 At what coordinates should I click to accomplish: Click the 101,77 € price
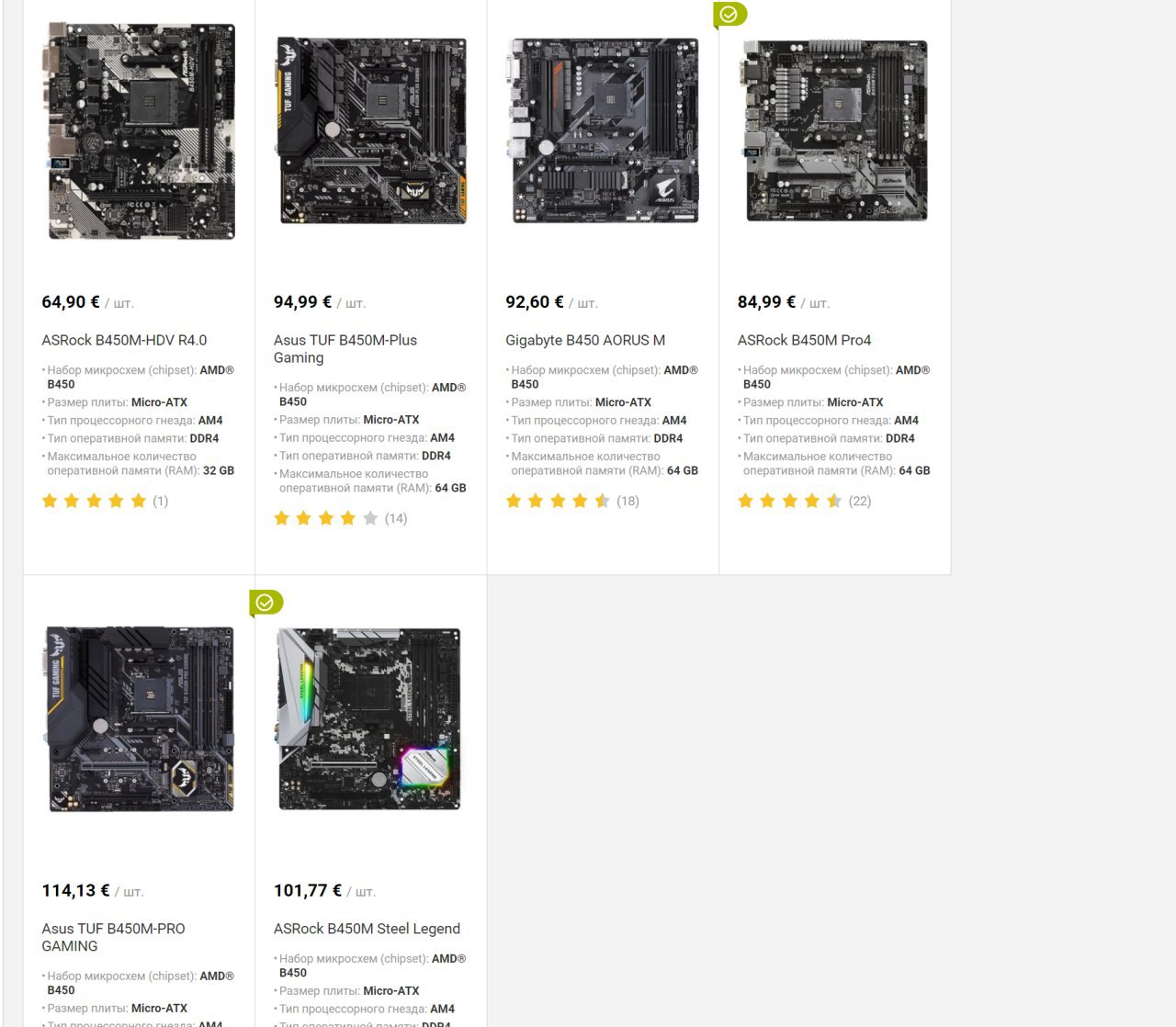tap(308, 891)
